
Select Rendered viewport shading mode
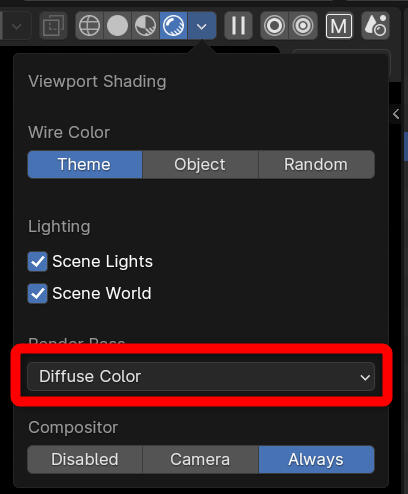tap(173, 26)
